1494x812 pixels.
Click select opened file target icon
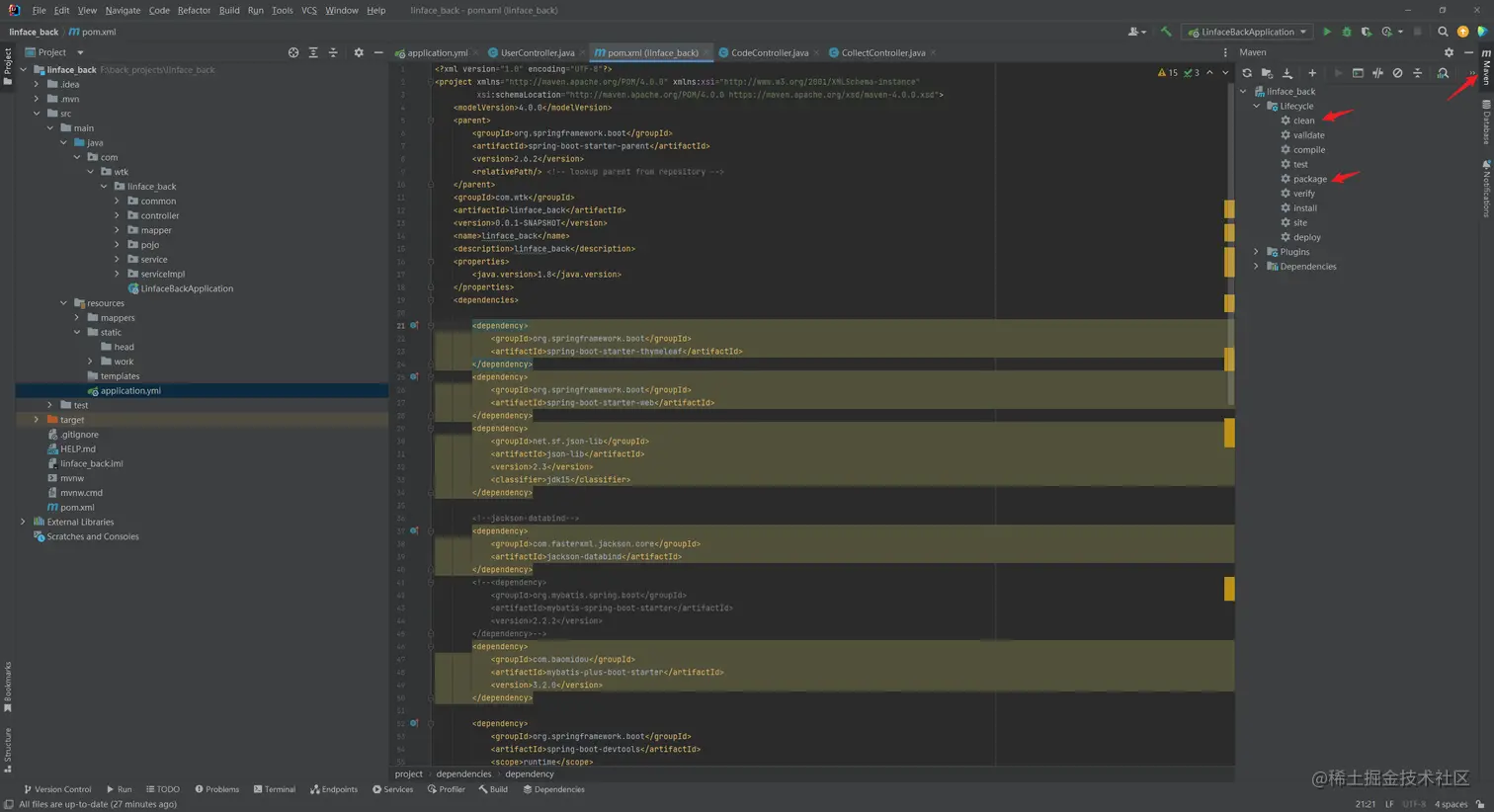point(293,52)
